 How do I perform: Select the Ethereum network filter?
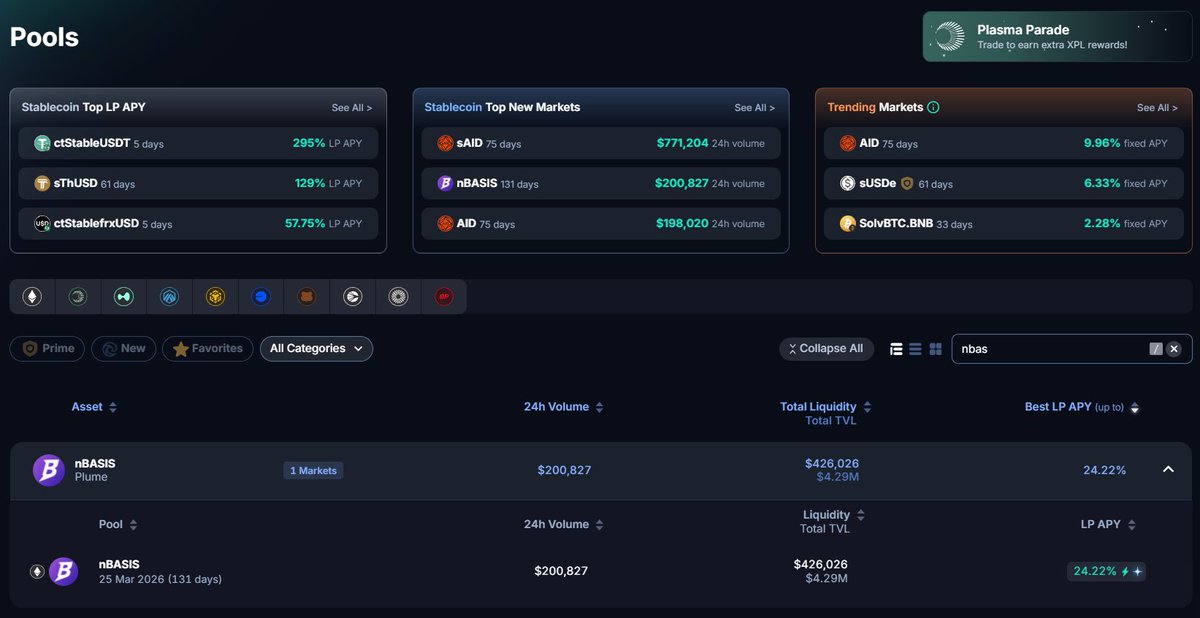(31, 296)
